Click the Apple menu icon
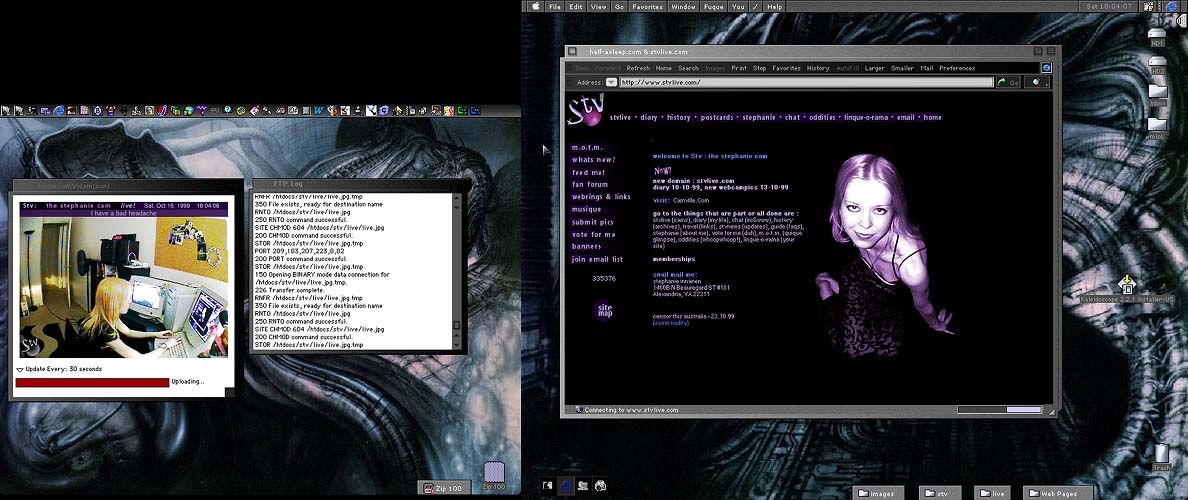Viewport: 1188px width, 500px height. pyautogui.click(x=535, y=6)
